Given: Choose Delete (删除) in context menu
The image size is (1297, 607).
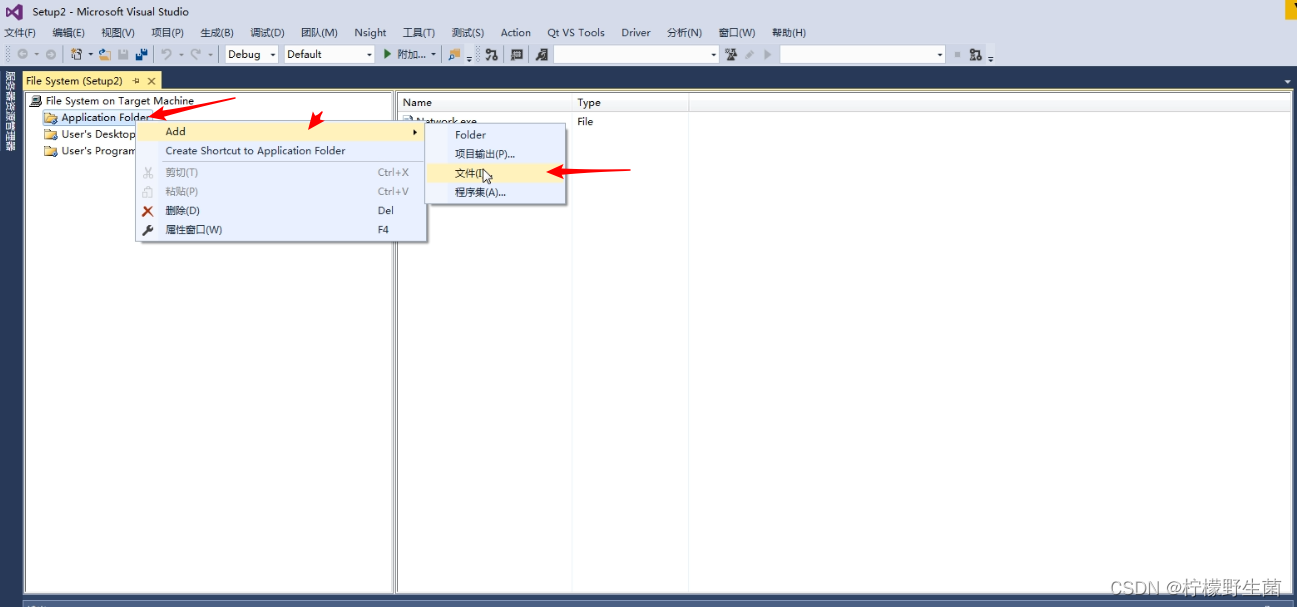Looking at the screenshot, I should click(x=281, y=211).
